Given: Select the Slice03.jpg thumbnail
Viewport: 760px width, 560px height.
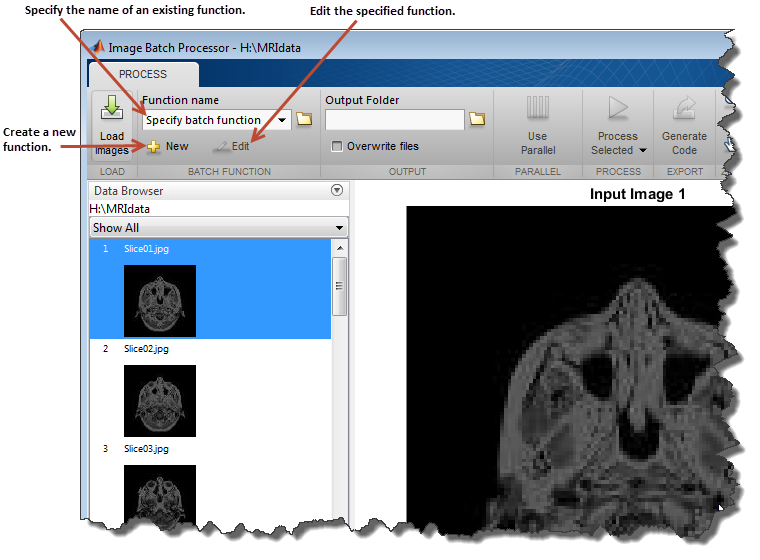Looking at the screenshot, I should click(x=159, y=494).
